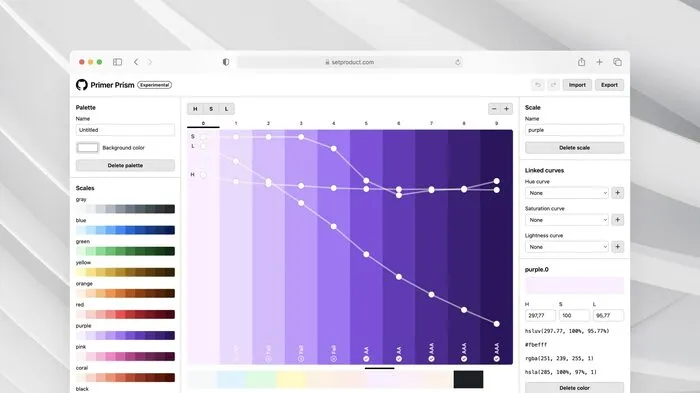Image resolution: width=700 pixels, height=393 pixels.
Task: Click the undo arrow button
Action: tap(538, 85)
